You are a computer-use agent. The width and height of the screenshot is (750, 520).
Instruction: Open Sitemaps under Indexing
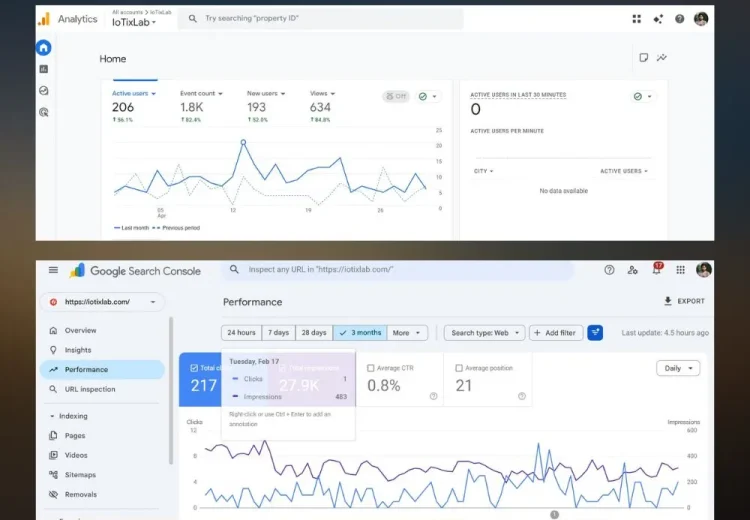tap(102, 475)
